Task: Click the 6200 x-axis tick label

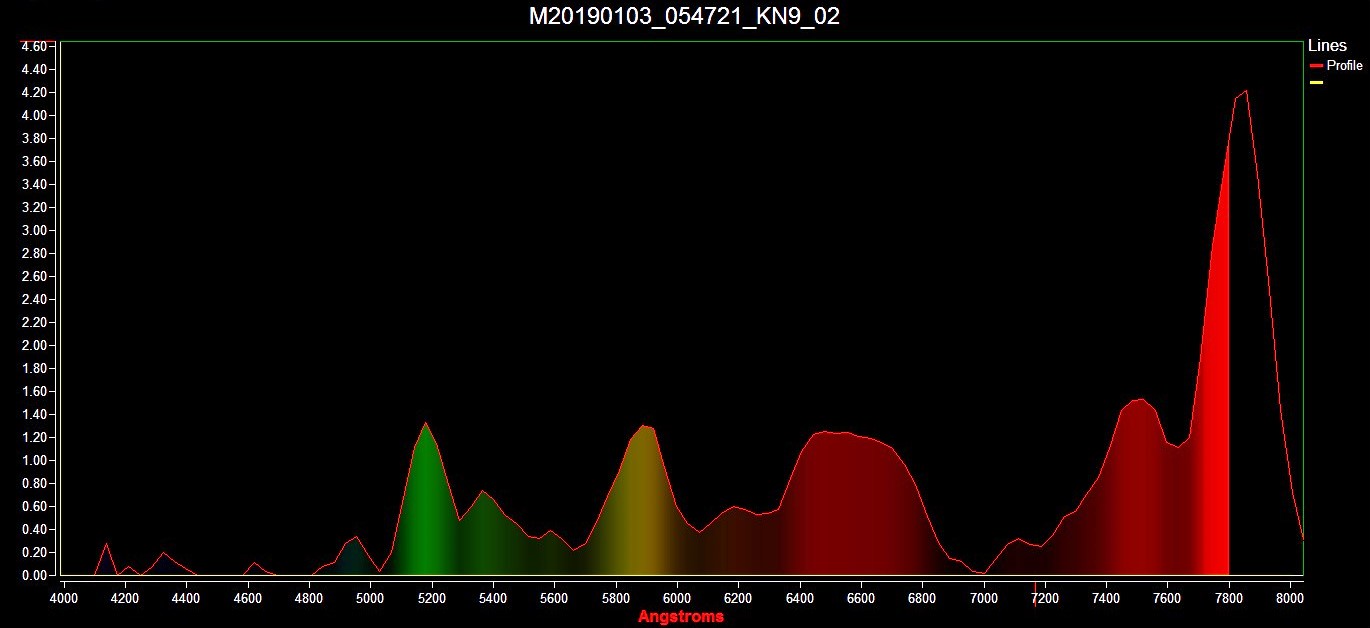Action: click(738, 599)
